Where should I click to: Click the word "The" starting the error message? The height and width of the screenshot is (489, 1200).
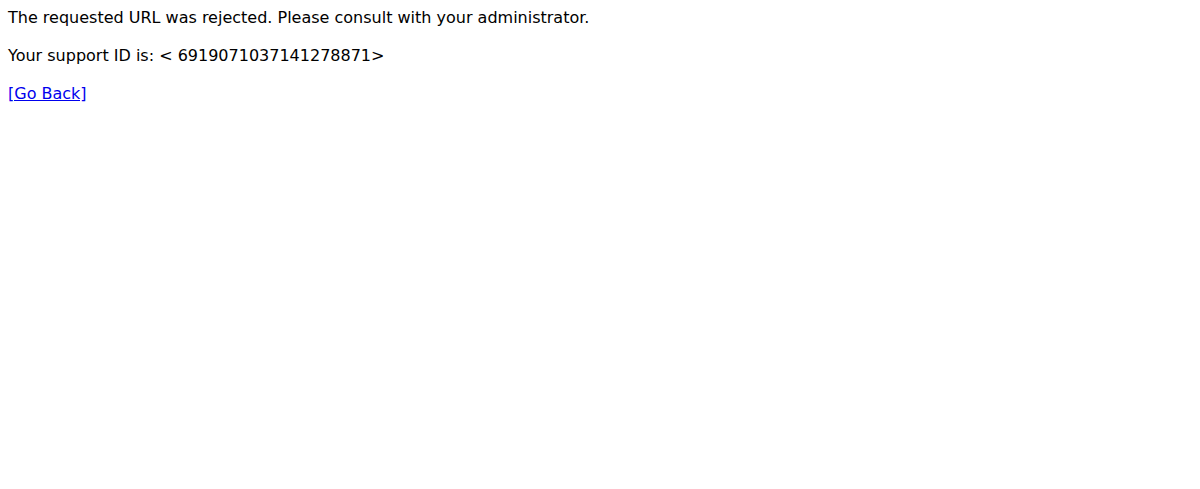coord(22,18)
